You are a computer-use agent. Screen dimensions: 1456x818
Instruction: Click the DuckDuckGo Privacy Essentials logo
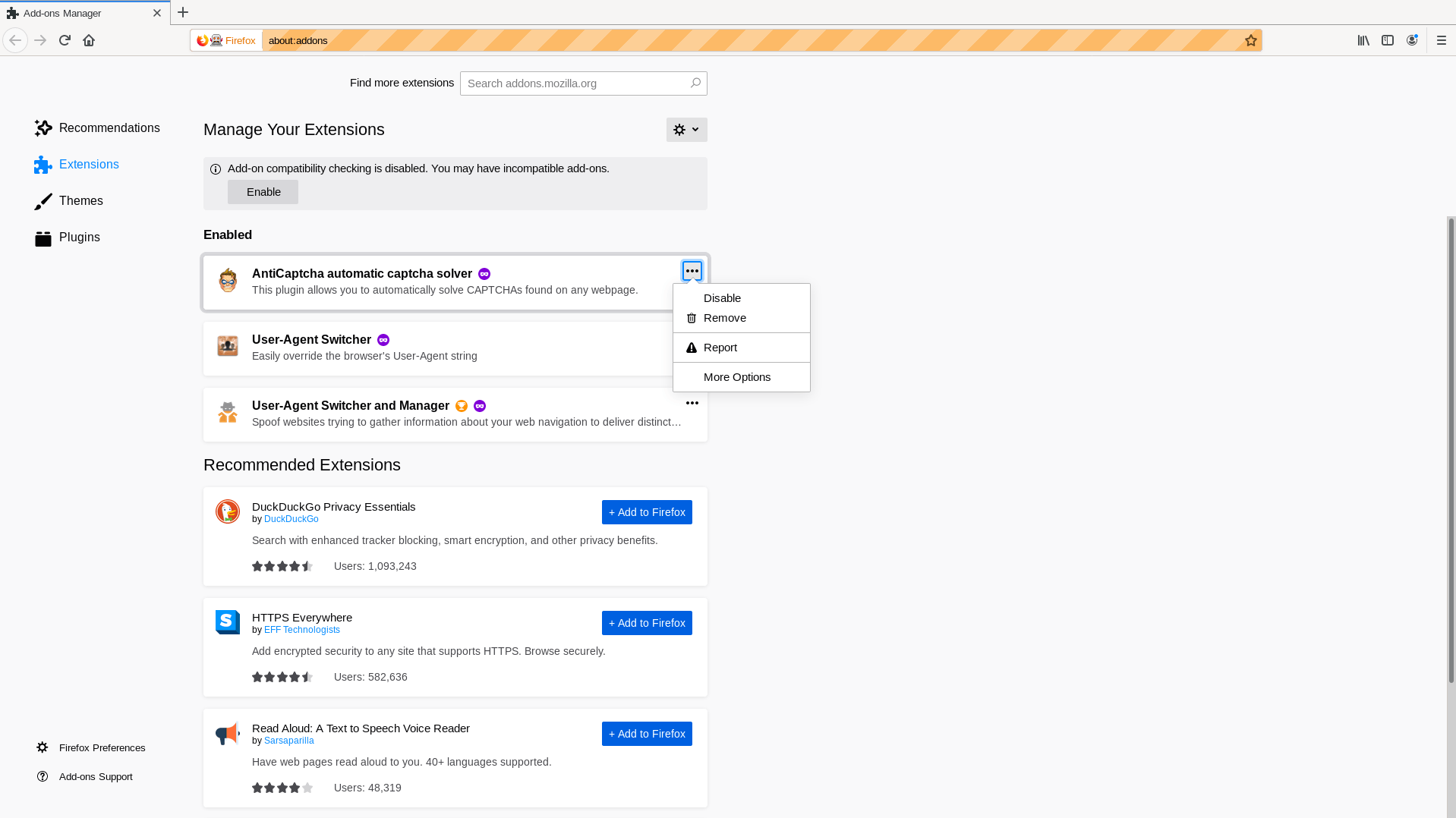click(228, 511)
